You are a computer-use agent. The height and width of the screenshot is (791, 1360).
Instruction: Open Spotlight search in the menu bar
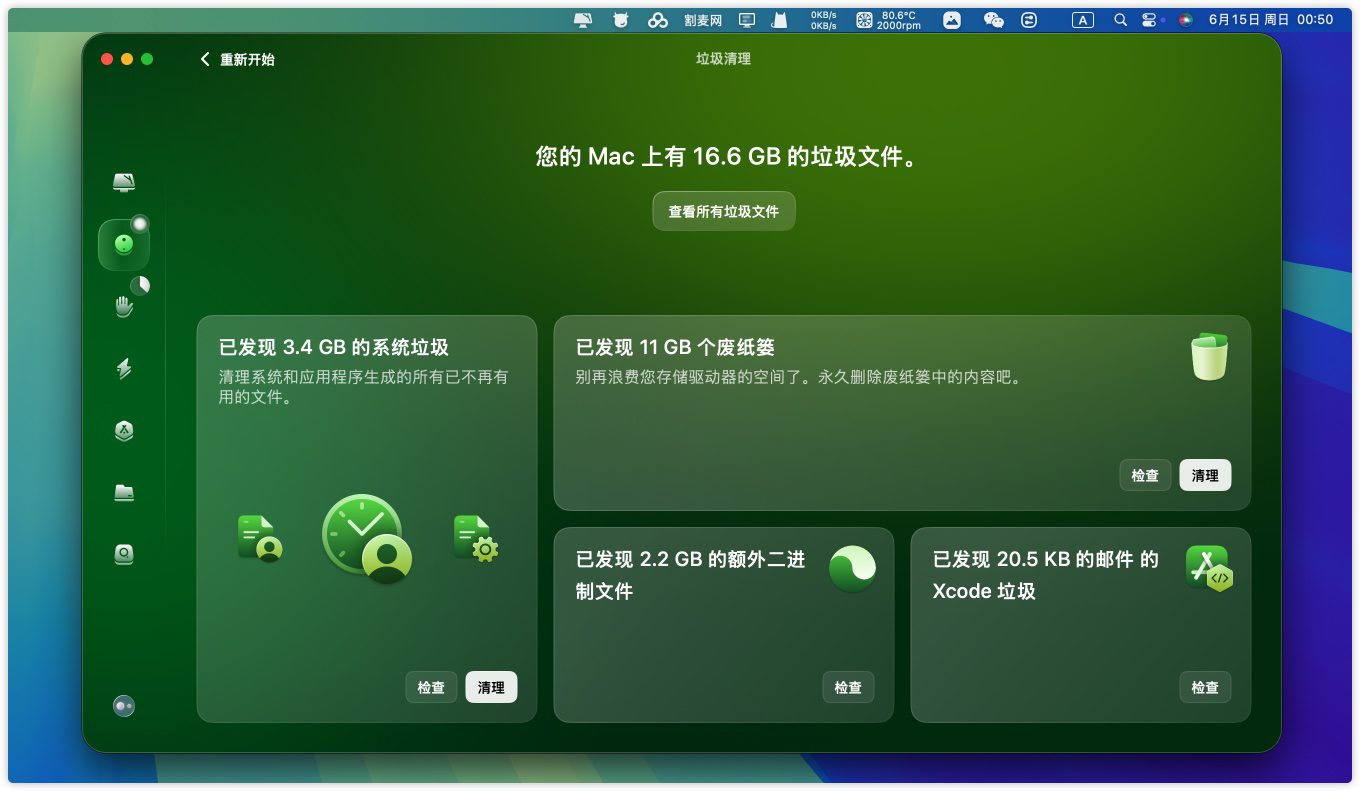(1120, 20)
